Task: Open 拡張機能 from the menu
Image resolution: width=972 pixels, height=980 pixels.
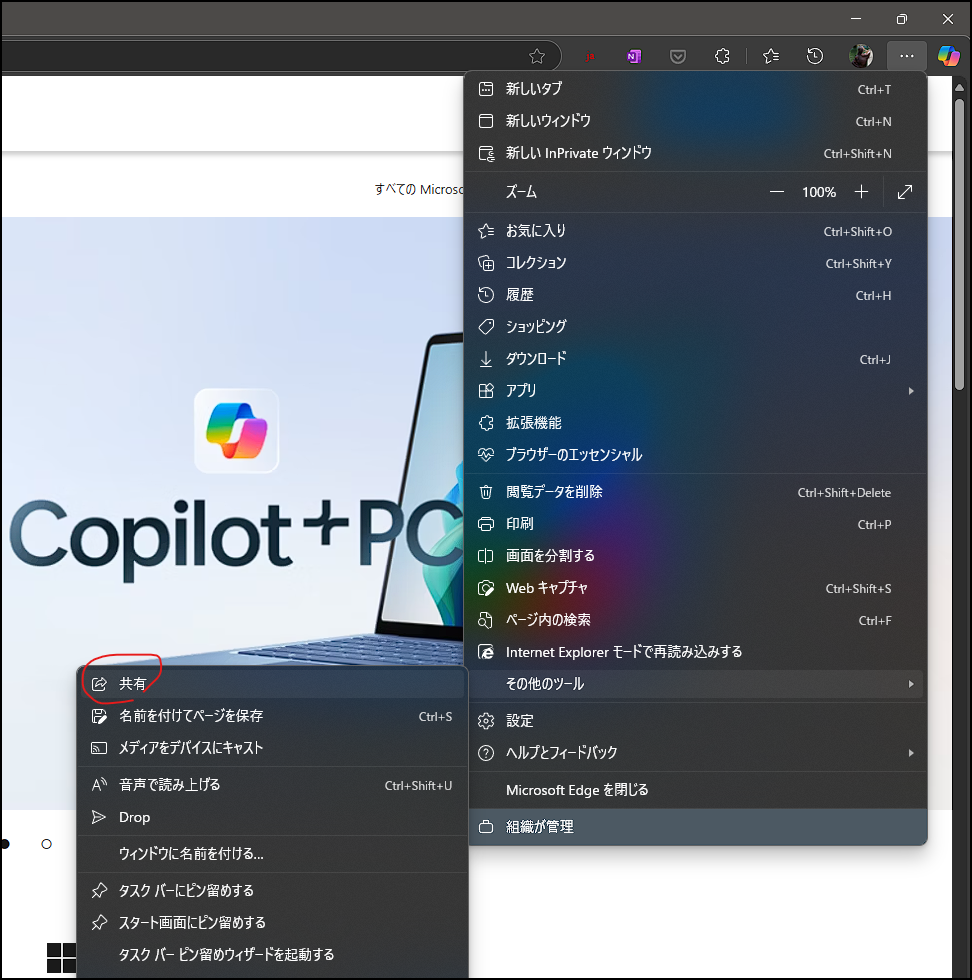Action: 696,423
